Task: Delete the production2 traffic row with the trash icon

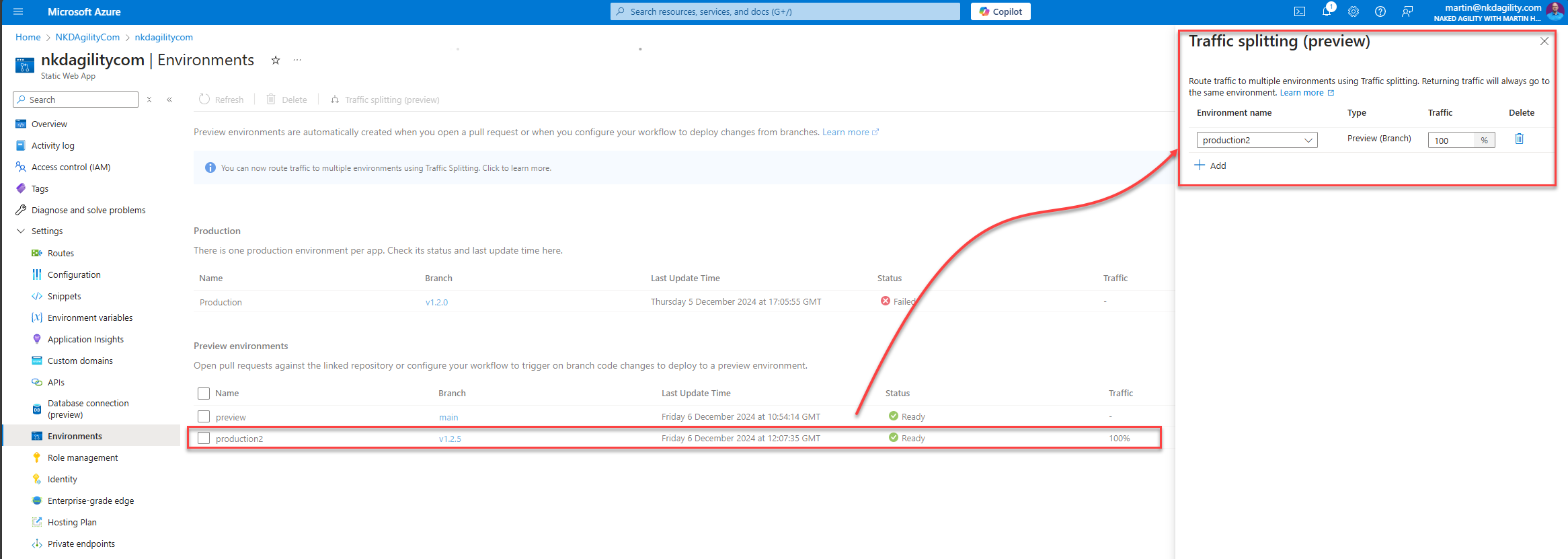Action: pos(1519,139)
